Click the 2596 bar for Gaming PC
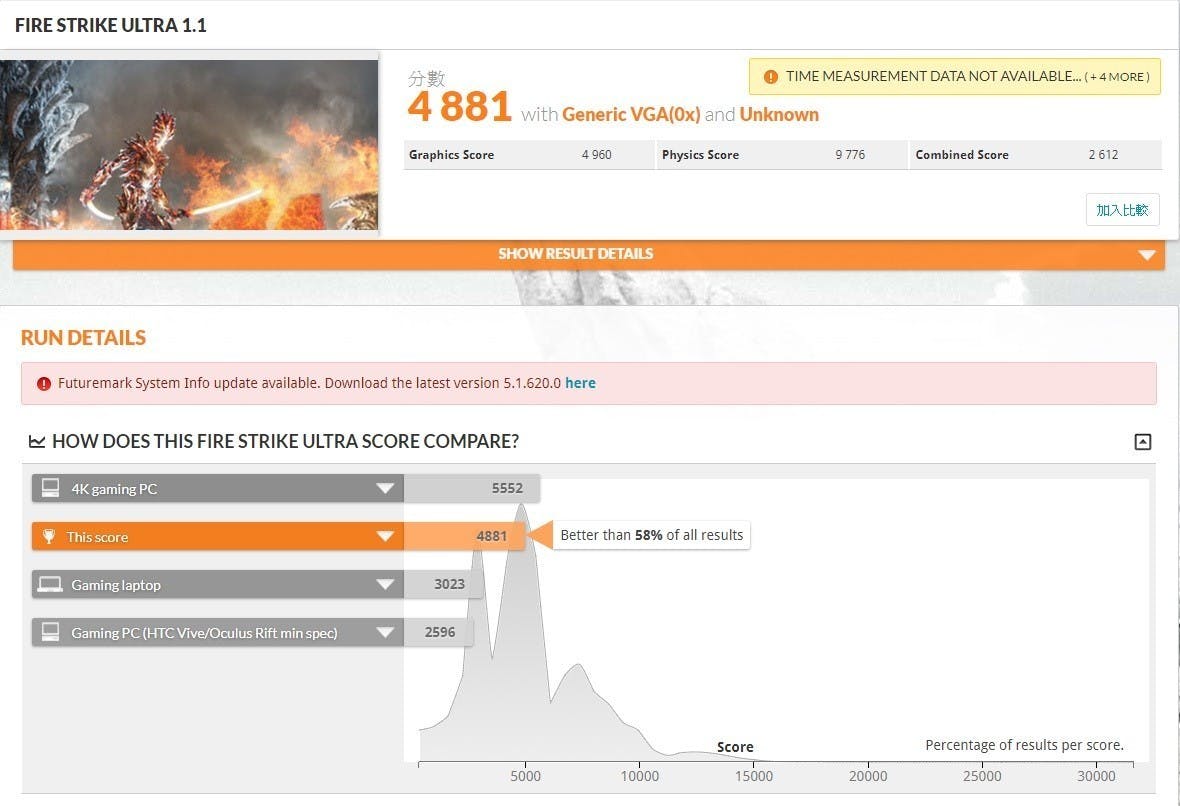 point(438,632)
